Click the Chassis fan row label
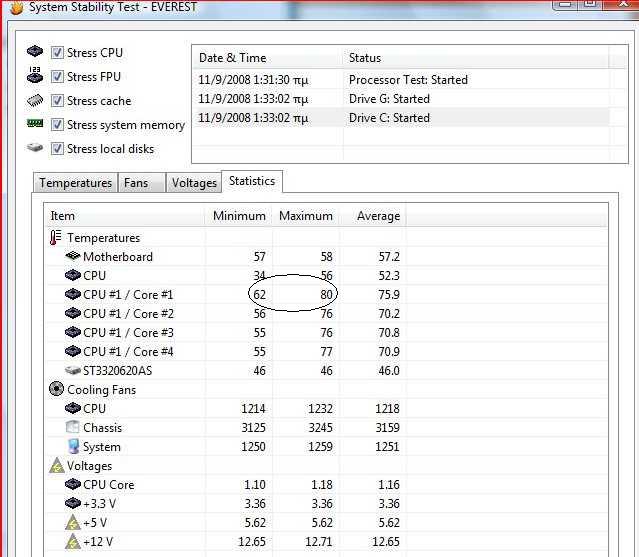 tap(102, 427)
